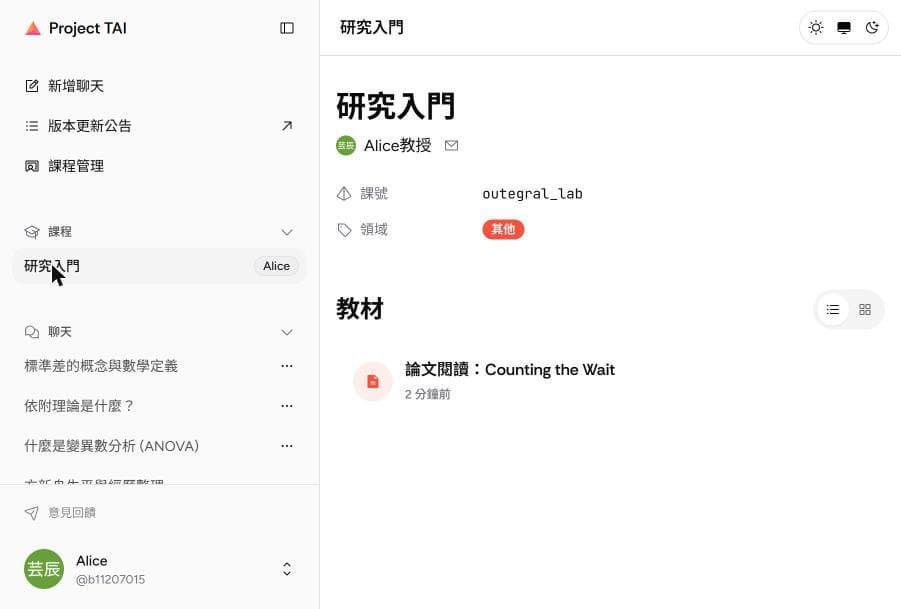Viewport: 901px width, 609px height.
Task: Collapse the sidebar with the panel icon
Action: pos(287,28)
